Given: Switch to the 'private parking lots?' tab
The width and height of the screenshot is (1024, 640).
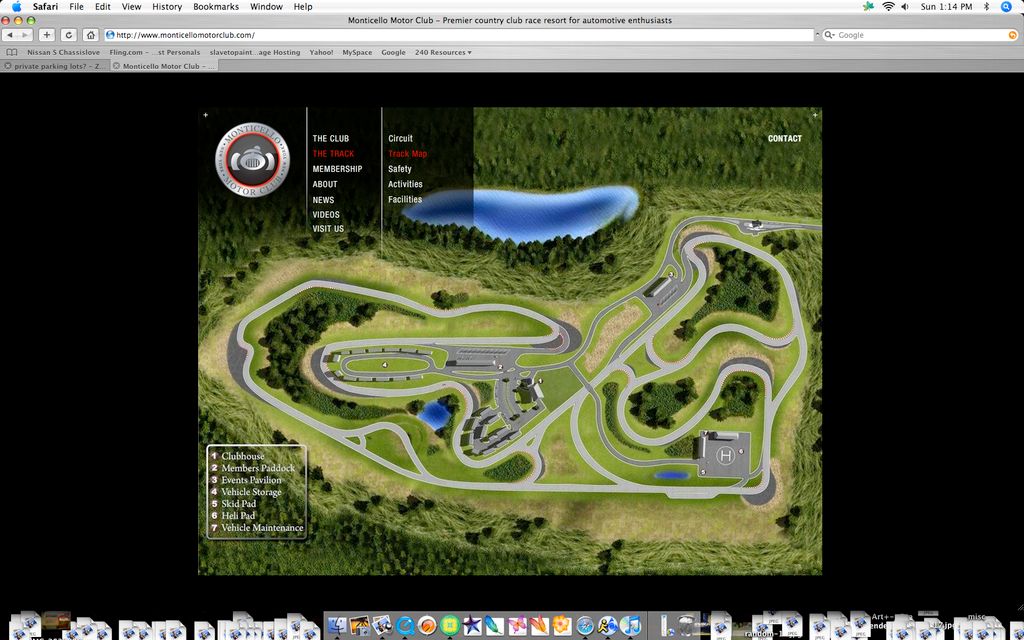Looking at the screenshot, I should click(55, 66).
